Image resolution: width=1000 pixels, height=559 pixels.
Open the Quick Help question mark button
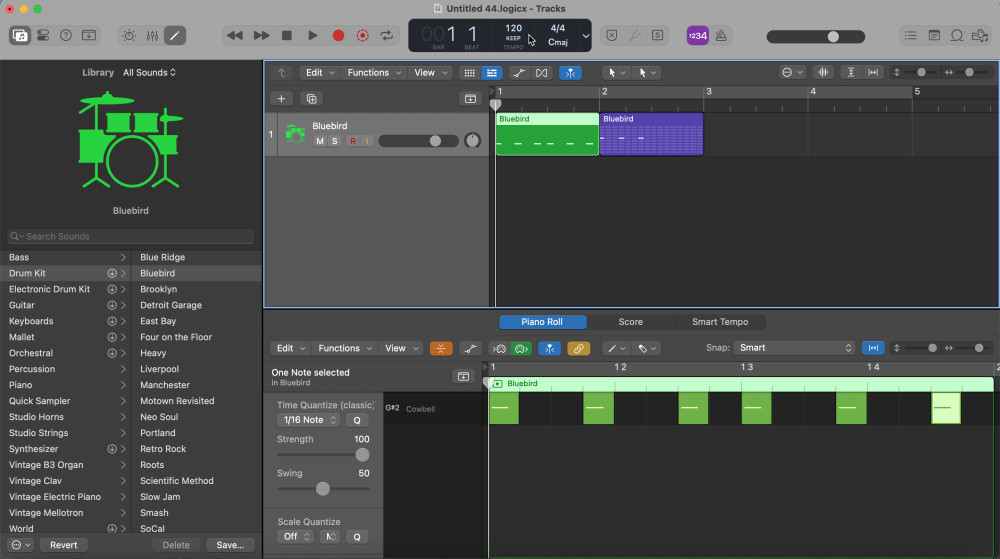click(66, 35)
